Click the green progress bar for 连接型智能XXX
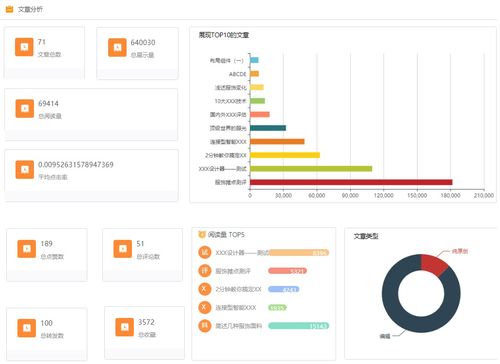Image resolution: width=500 pixels, height=364 pixels. (277, 308)
